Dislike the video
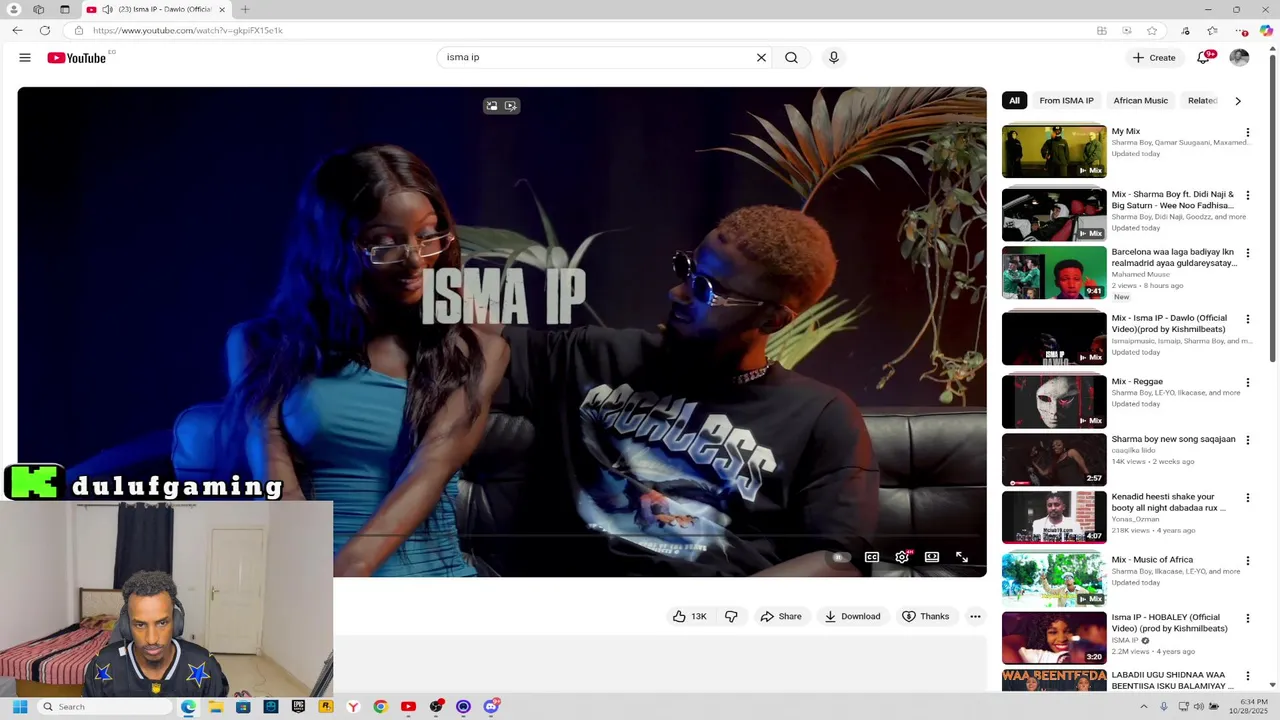The height and width of the screenshot is (720, 1280). pyautogui.click(x=731, y=617)
